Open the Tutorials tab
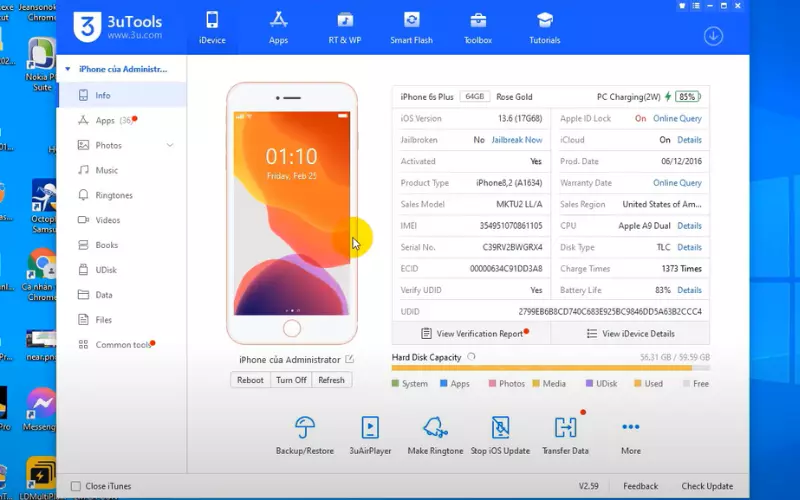Screen dimensions: 800x500 pyautogui.click(x=544, y=28)
